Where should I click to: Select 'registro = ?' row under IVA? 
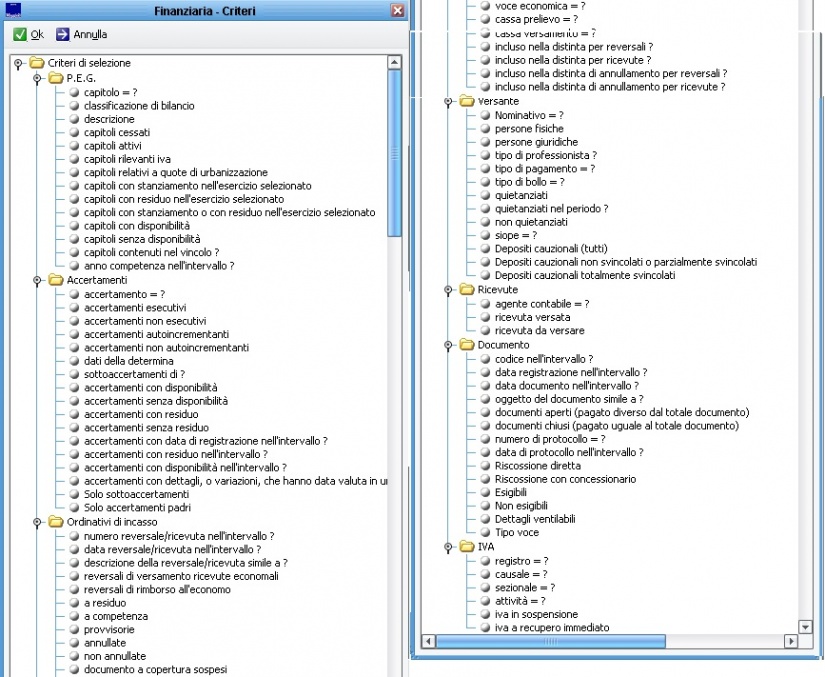[x=521, y=561]
